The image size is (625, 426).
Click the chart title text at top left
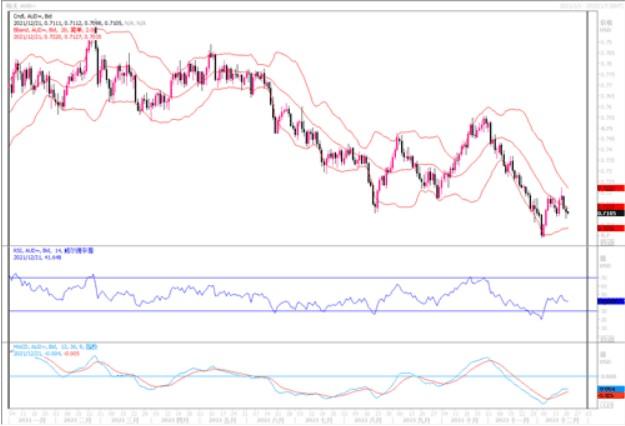click(x=22, y=7)
